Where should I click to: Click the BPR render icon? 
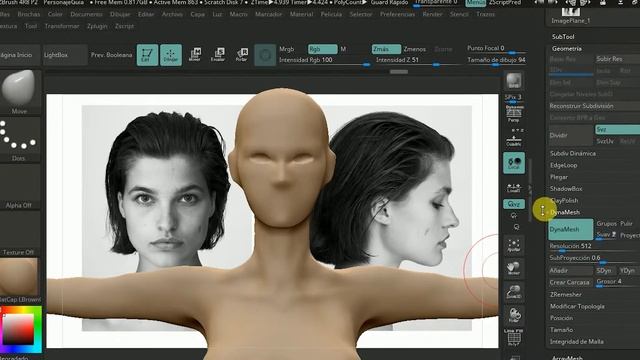pos(514,80)
